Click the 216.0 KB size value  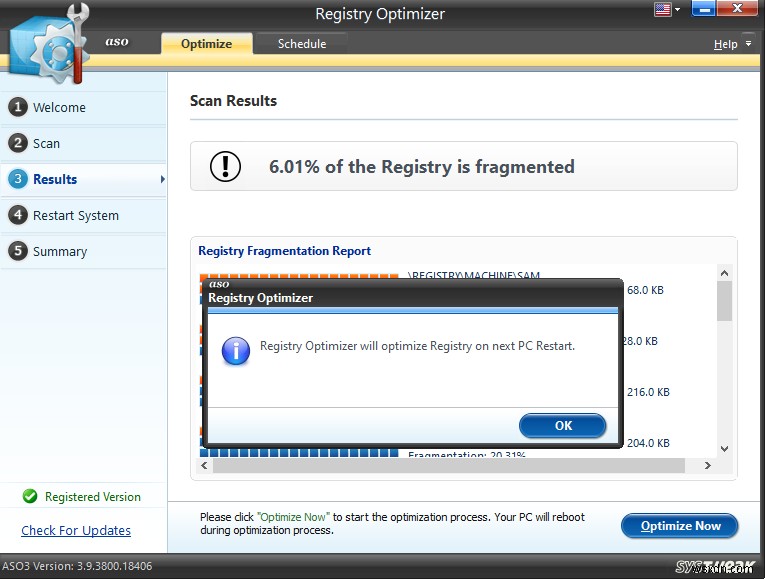click(648, 392)
